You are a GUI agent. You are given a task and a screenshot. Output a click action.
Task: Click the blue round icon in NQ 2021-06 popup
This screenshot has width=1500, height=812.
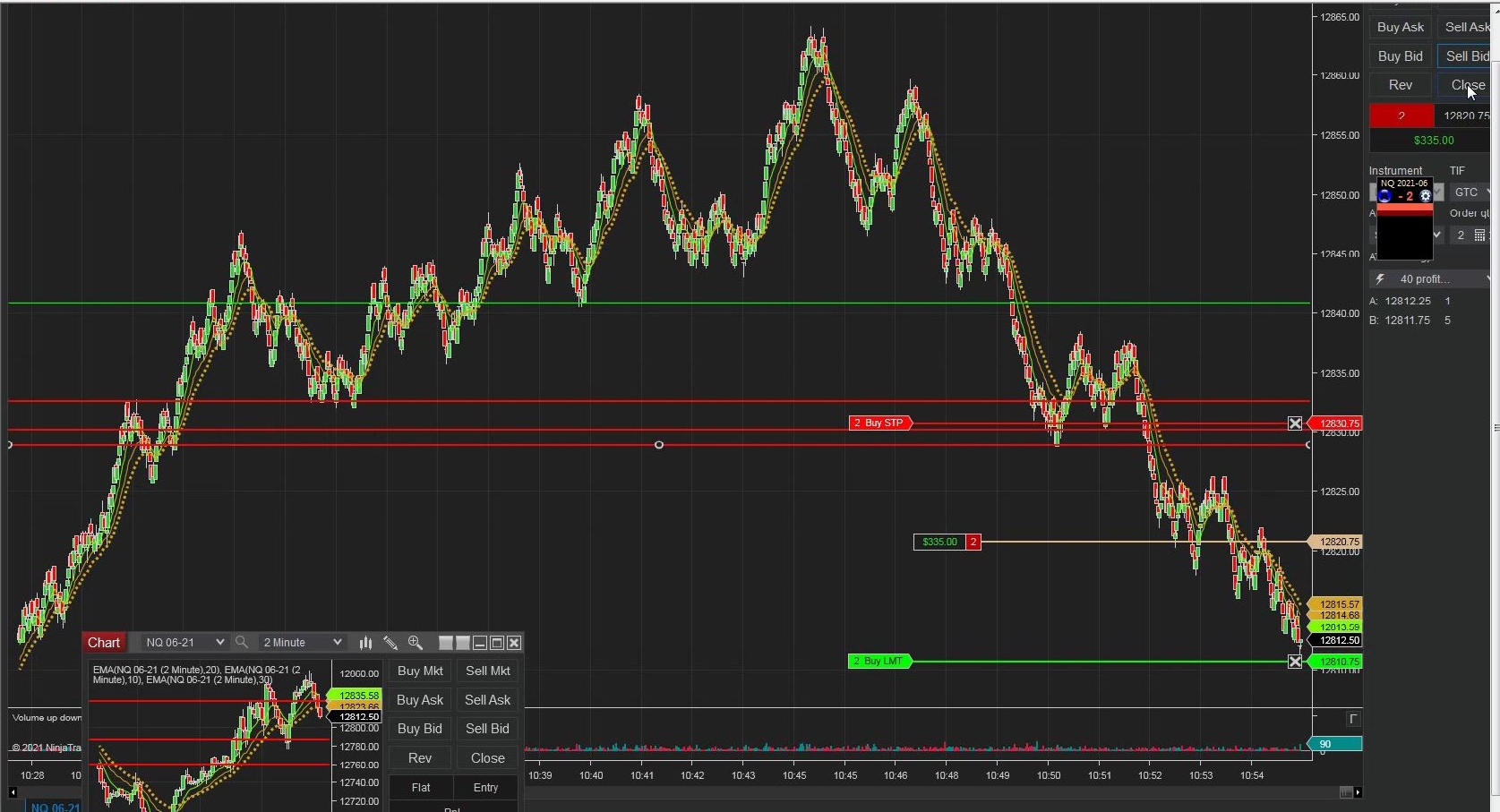[x=1385, y=196]
